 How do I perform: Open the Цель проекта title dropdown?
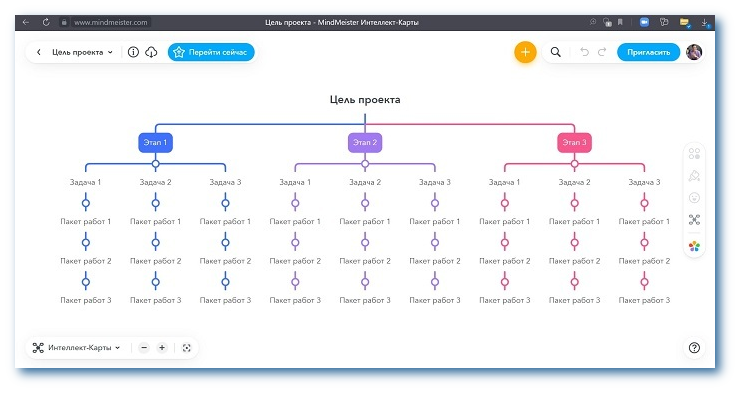[x=82, y=52]
